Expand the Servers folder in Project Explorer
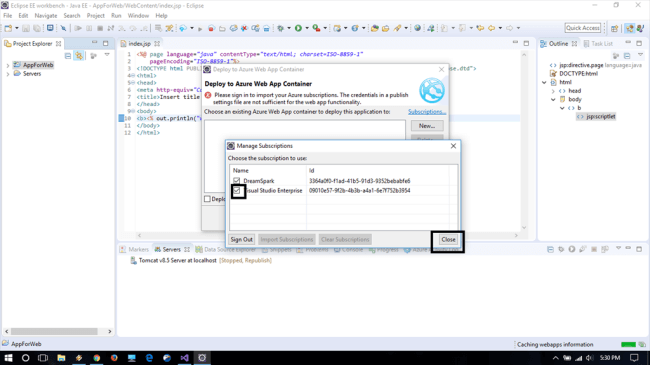The image size is (650, 365). coord(7,74)
